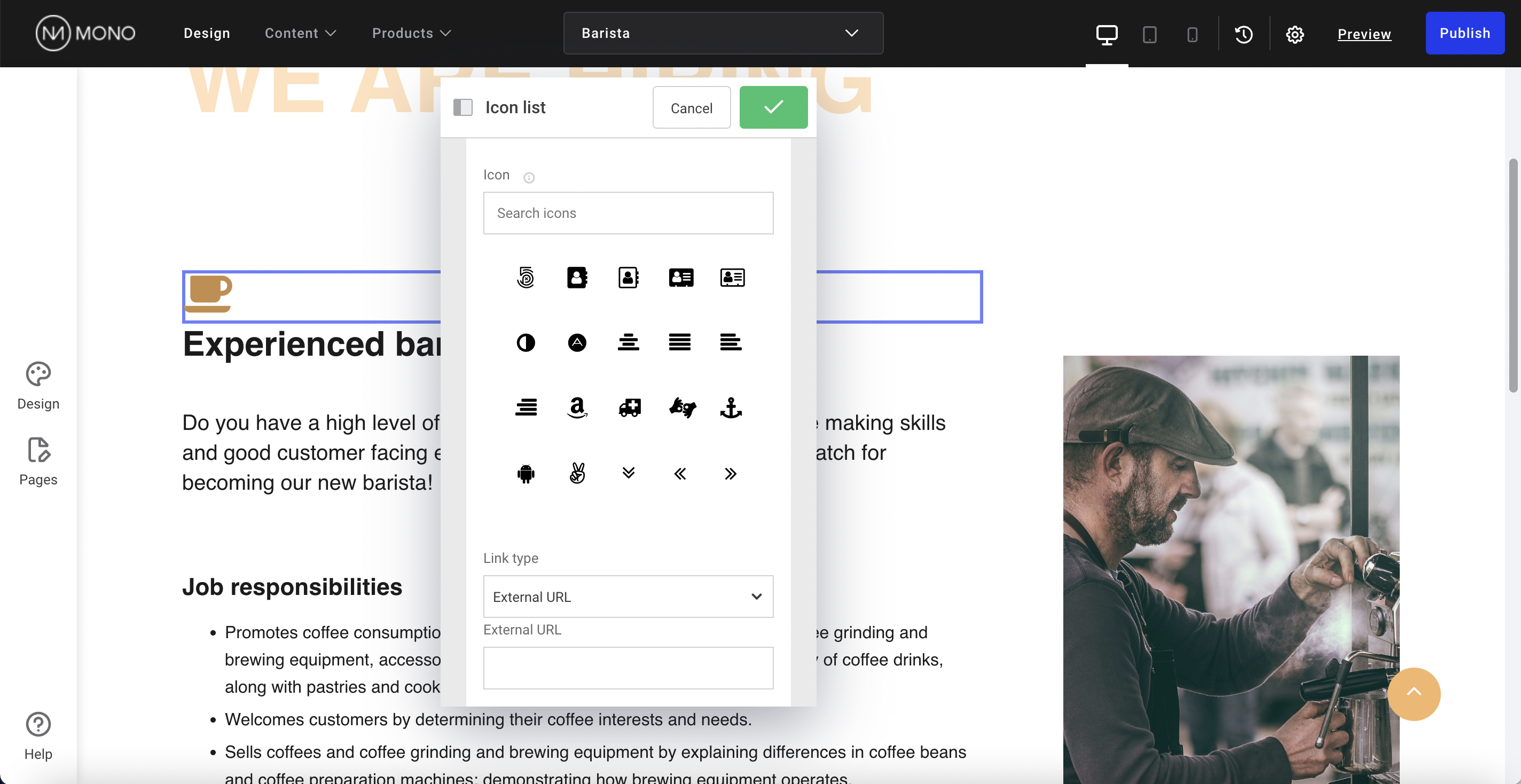This screenshot has height=784, width=1521.
Task: Focus the Search icons field
Action: 628,213
